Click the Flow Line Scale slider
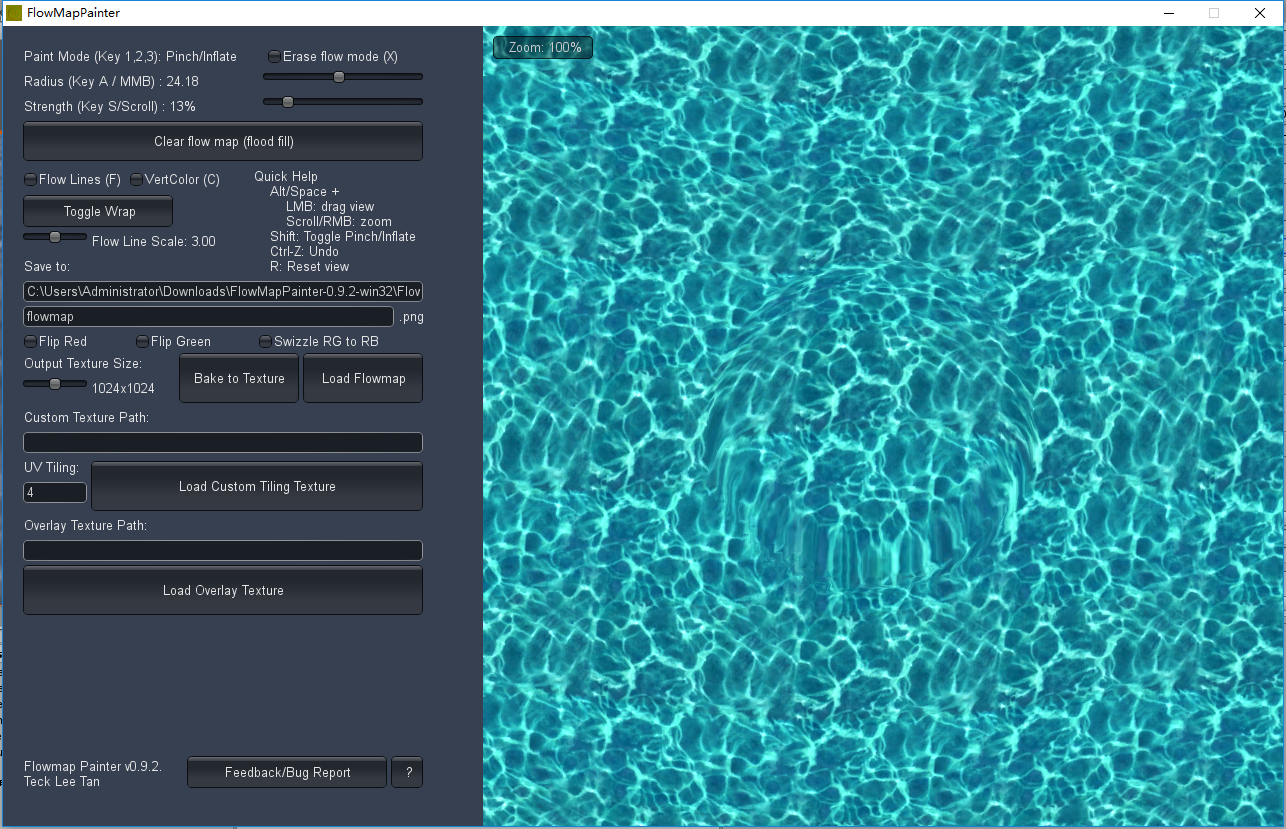The width and height of the screenshot is (1286, 829). click(x=55, y=237)
